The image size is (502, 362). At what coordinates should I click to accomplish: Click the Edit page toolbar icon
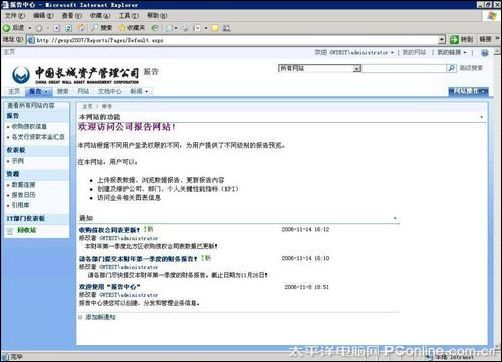(x=198, y=28)
